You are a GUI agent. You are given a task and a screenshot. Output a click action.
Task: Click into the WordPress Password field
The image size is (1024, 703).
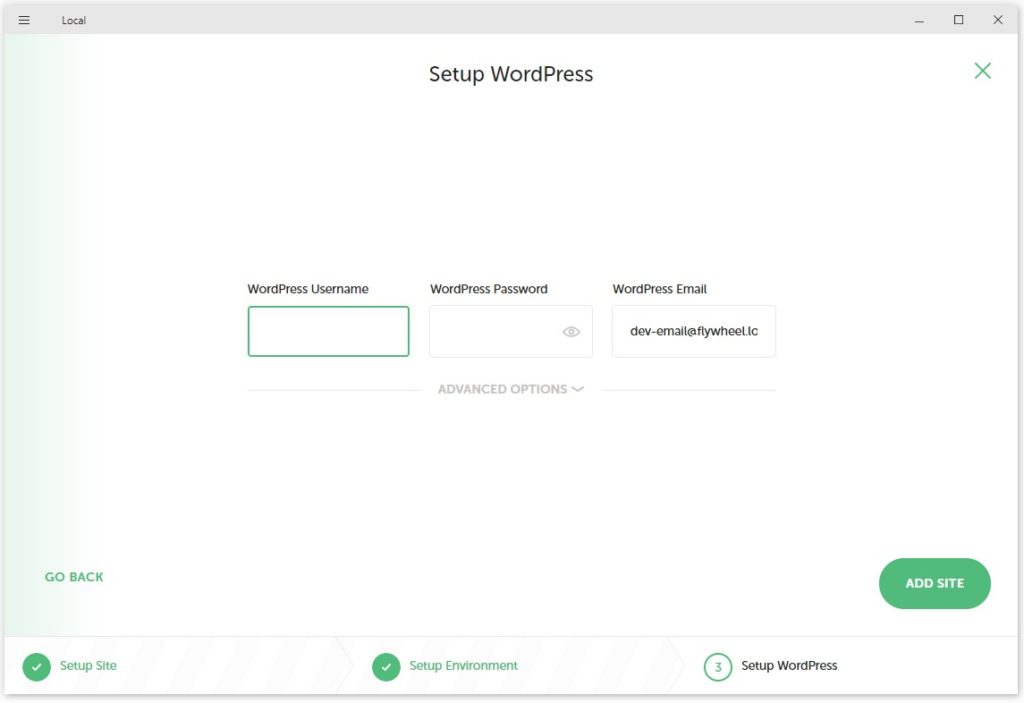tap(495, 331)
